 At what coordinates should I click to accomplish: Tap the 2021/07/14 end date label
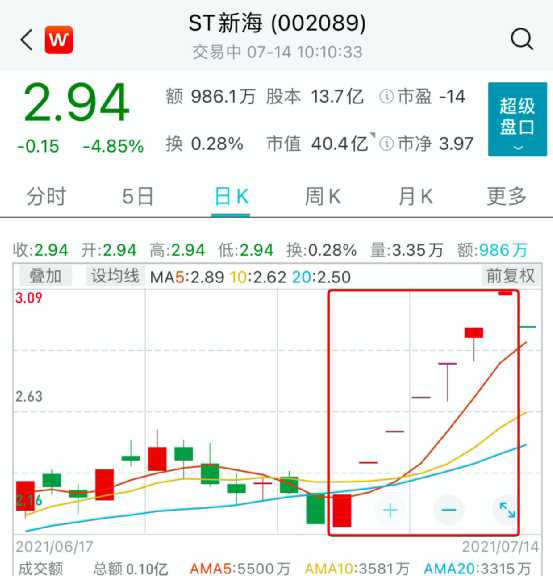pyautogui.click(x=500, y=547)
